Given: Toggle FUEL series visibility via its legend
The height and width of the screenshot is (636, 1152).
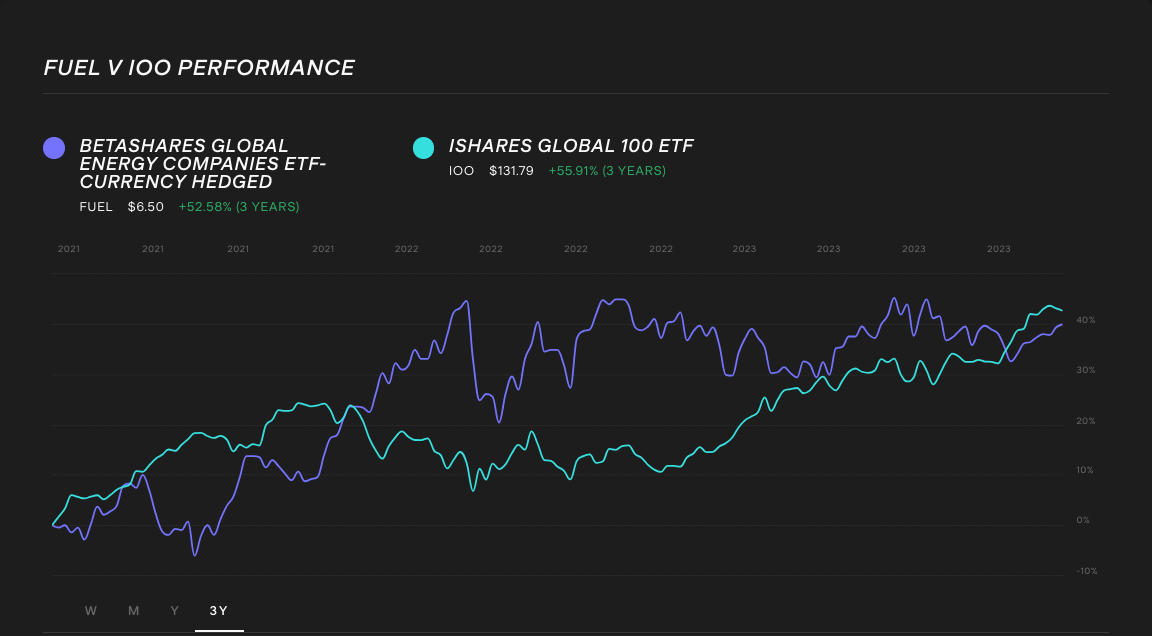Looking at the screenshot, I should [53, 147].
